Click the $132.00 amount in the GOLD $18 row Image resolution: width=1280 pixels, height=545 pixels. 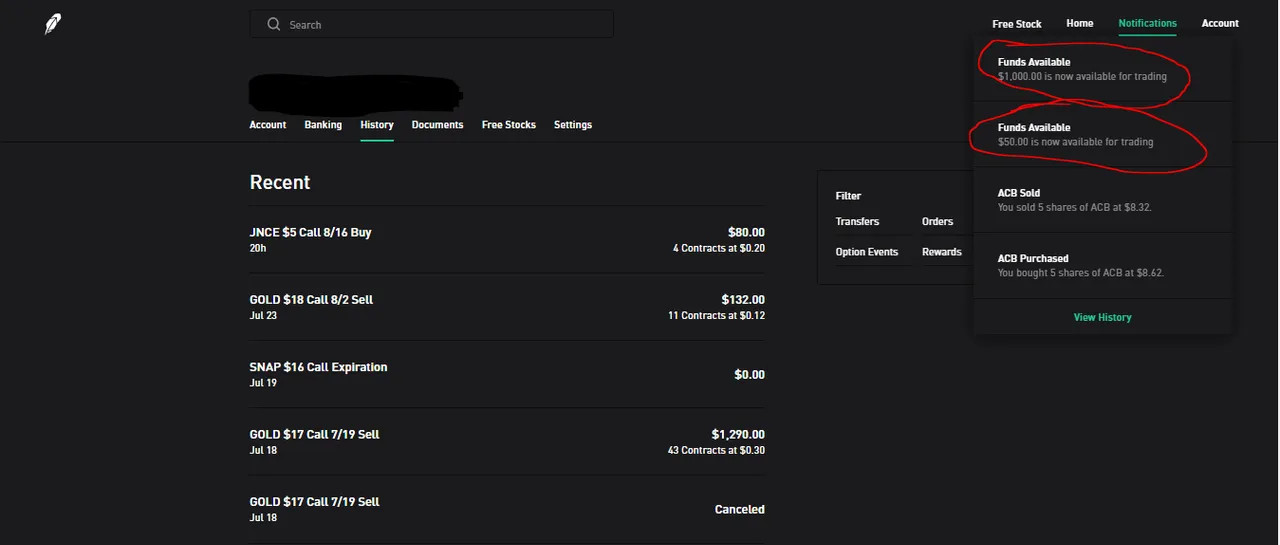click(743, 299)
